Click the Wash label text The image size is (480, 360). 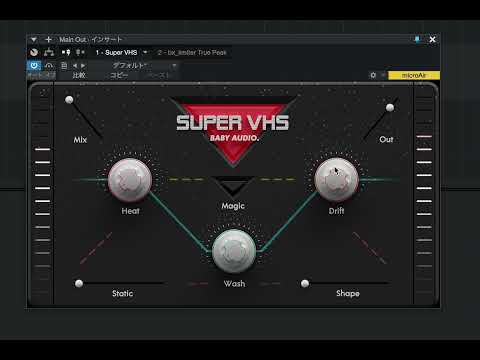(x=234, y=284)
